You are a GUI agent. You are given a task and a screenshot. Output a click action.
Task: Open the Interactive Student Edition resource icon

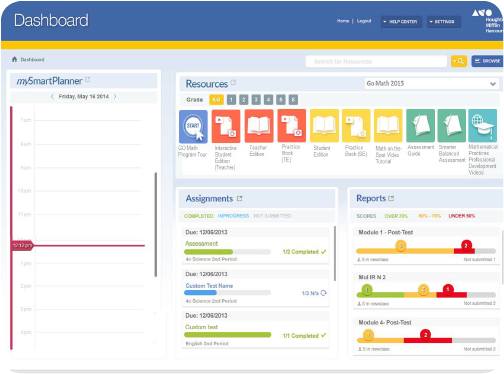226,126
